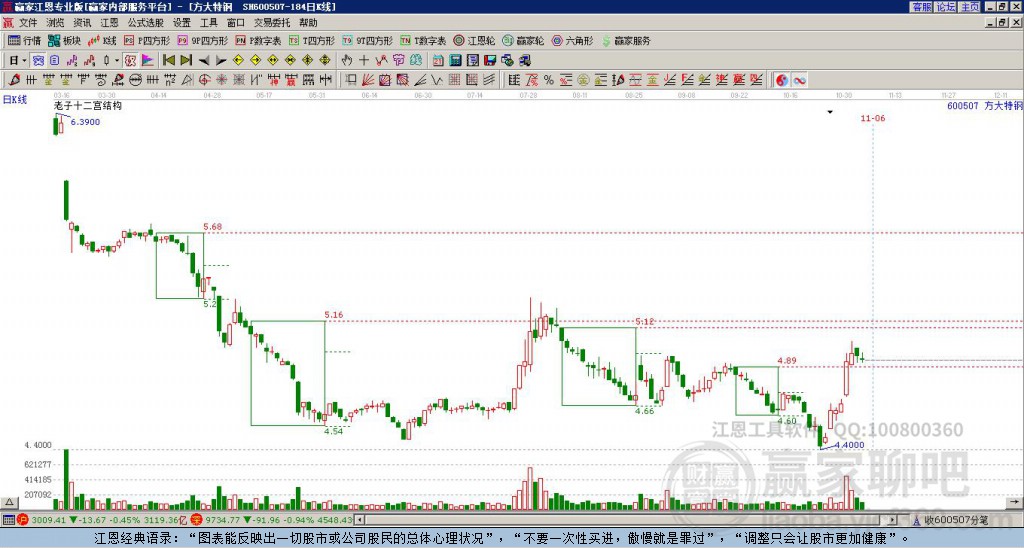
Task: Click the 深 Shenzhen index badge
Action: point(195,520)
